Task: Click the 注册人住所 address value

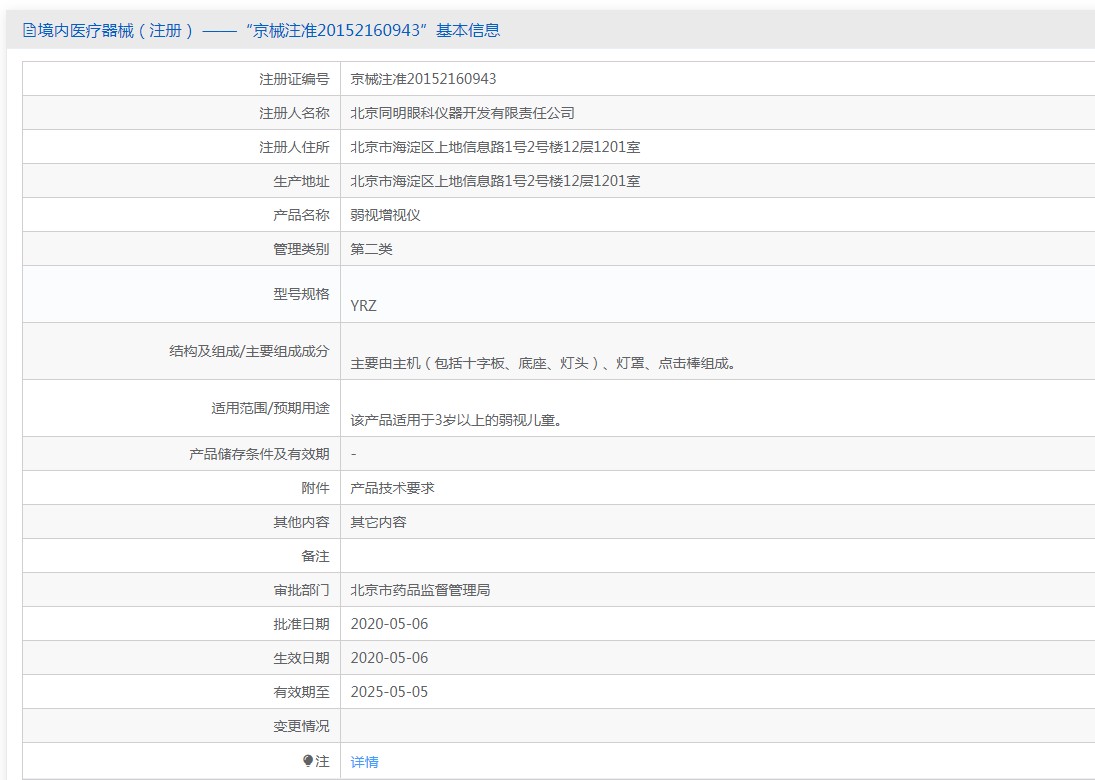Action: (495, 147)
